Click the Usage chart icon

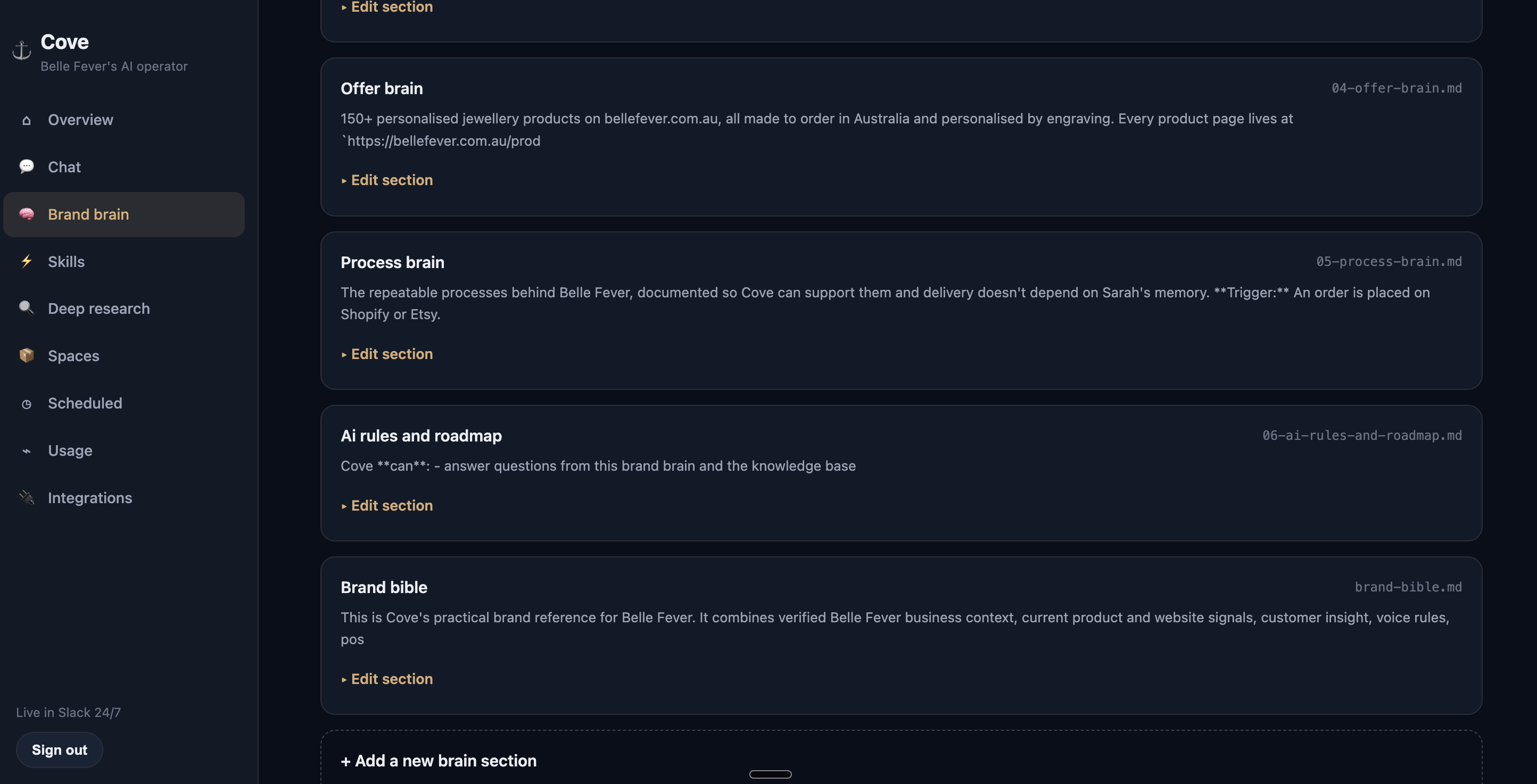click(26, 452)
